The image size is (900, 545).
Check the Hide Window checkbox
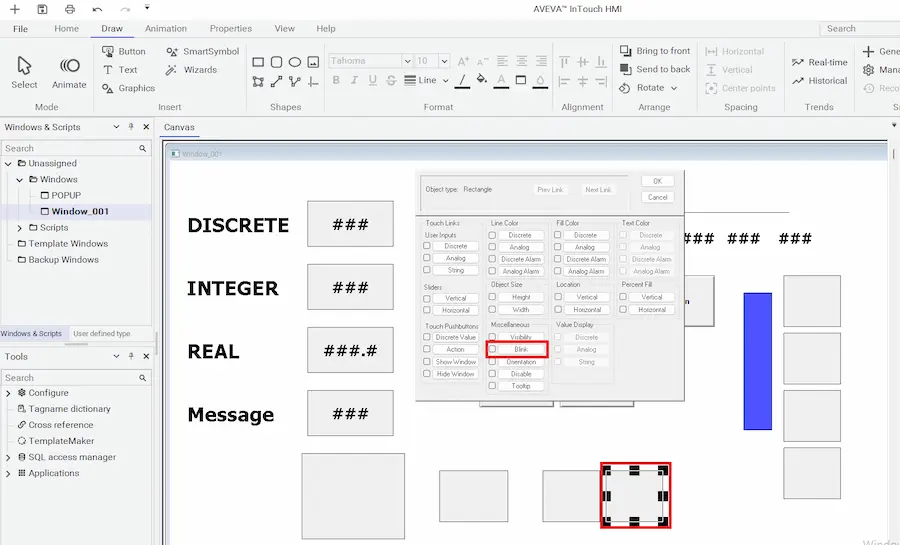point(426,373)
